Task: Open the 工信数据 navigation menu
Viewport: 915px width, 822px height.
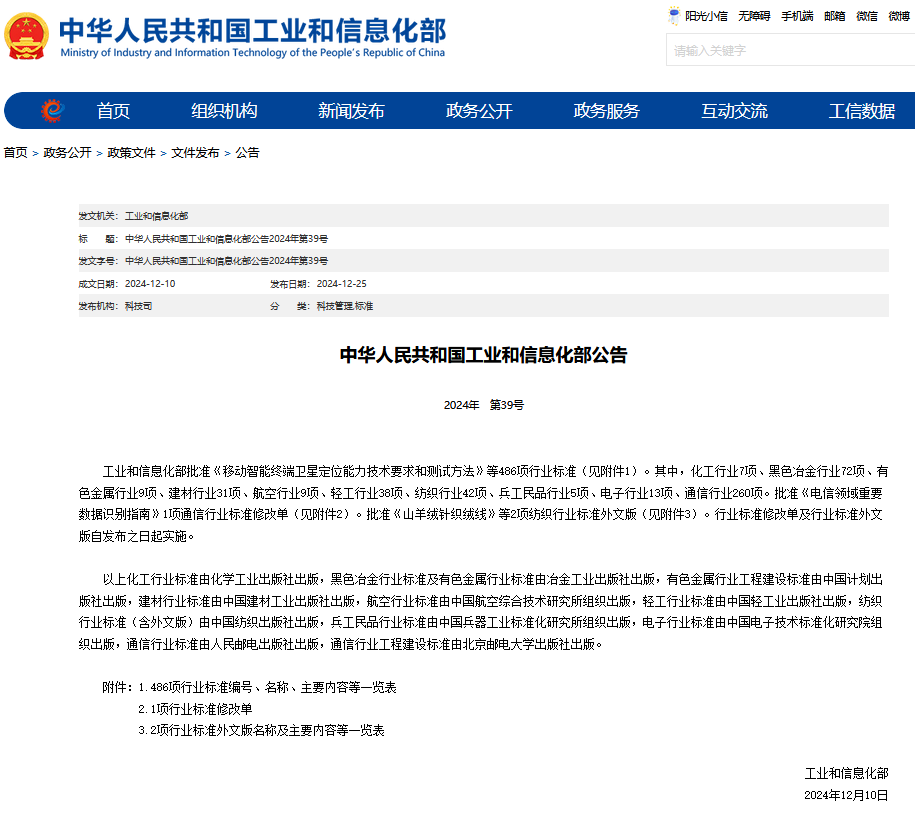Action: point(861,111)
